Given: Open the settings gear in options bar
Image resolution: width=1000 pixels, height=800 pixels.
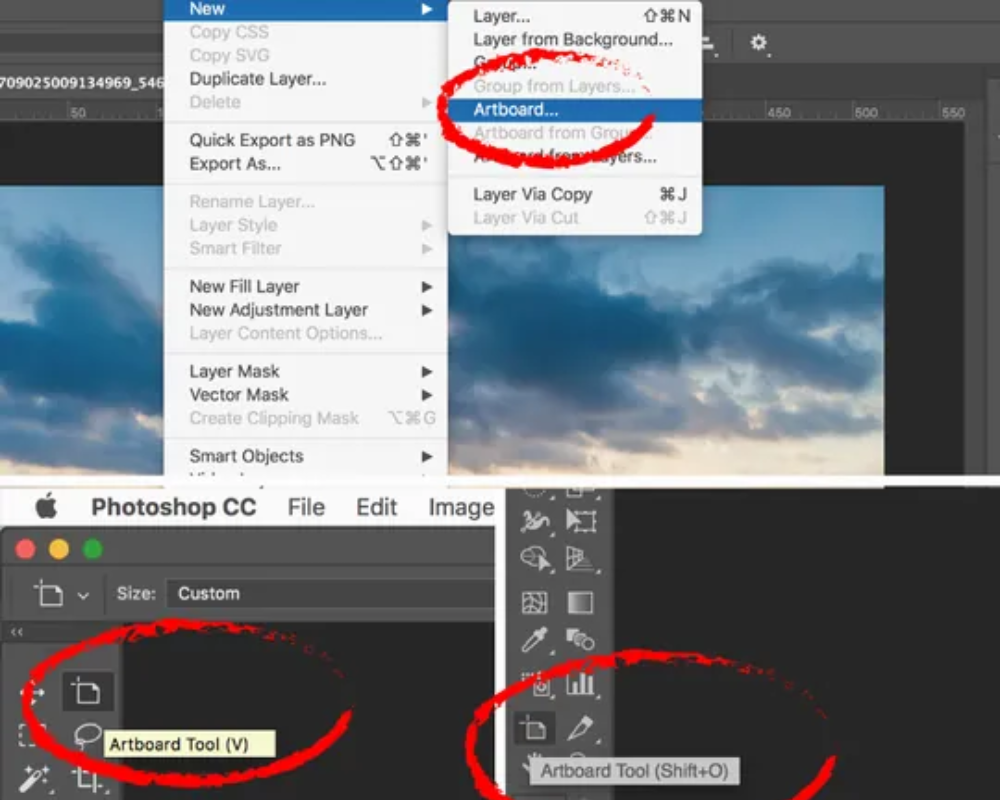Looking at the screenshot, I should coord(758,42).
